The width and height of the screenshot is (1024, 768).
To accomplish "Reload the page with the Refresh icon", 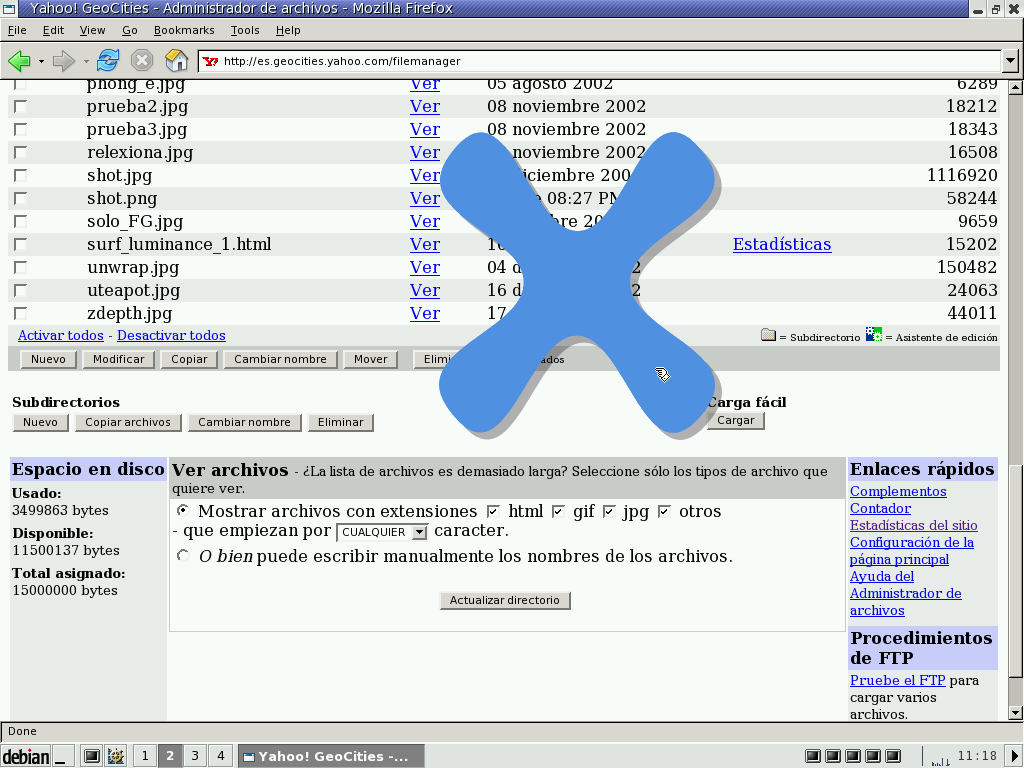I will tap(108, 61).
